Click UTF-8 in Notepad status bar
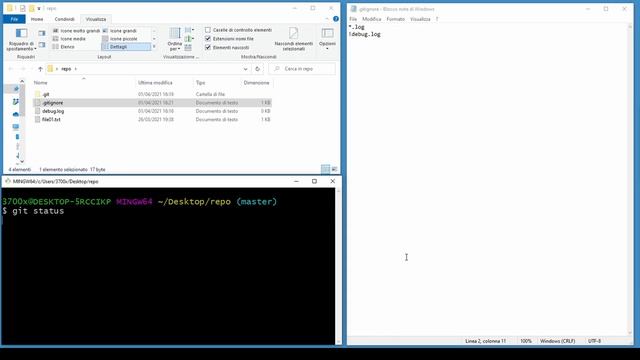640x360 pixels. 594,341
